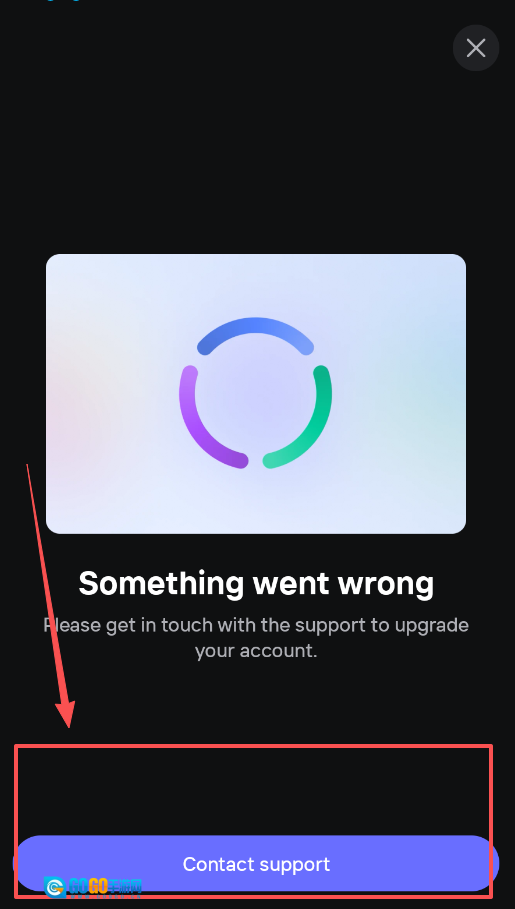The height and width of the screenshot is (909, 515).
Task: Click the "Please get in touch" description text
Action: point(256,638)
